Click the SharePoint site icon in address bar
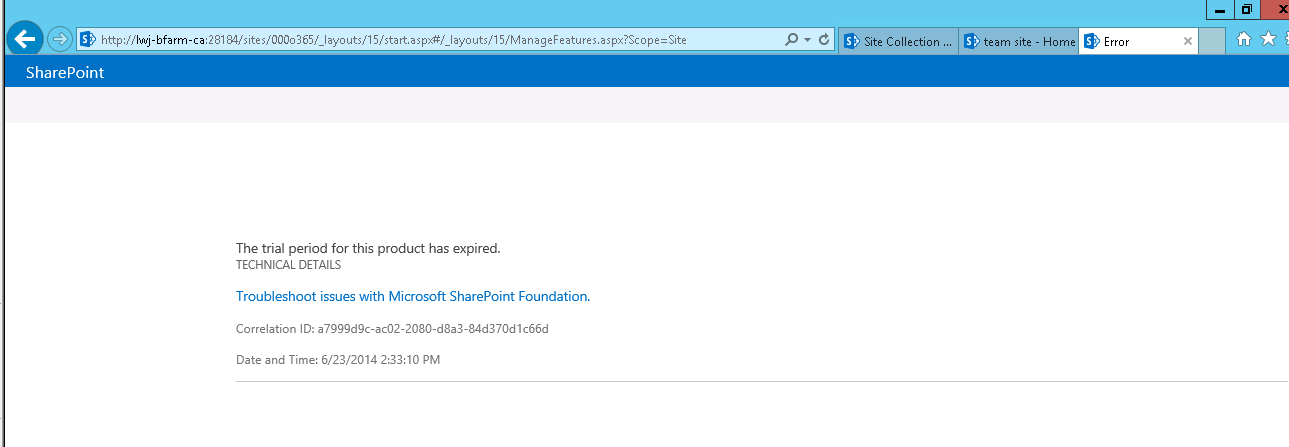This screenshot has height=447, width=1289. pyautogui.click(x=88, y=40)
